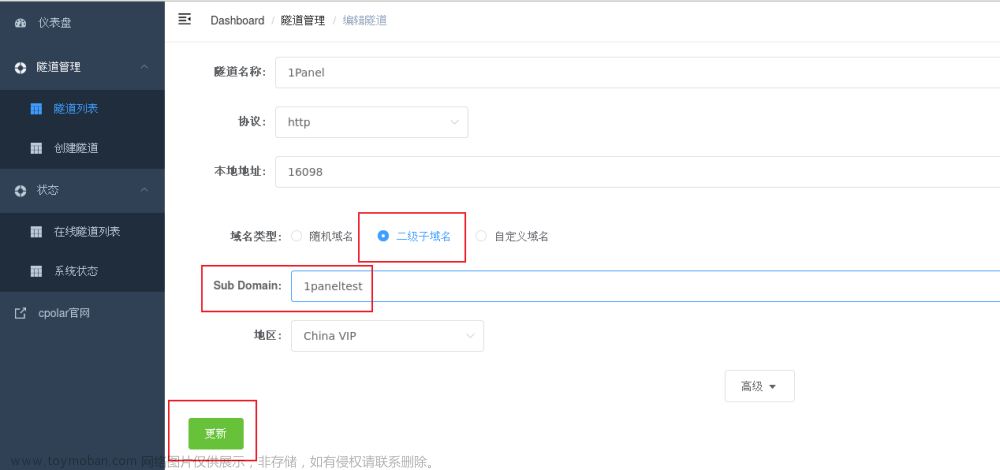Click the sidebar collapse hamburger icon
Image resolution: width=1000 pixels, height=470 pixels.
pyautogui.click(x=184, y=19)
